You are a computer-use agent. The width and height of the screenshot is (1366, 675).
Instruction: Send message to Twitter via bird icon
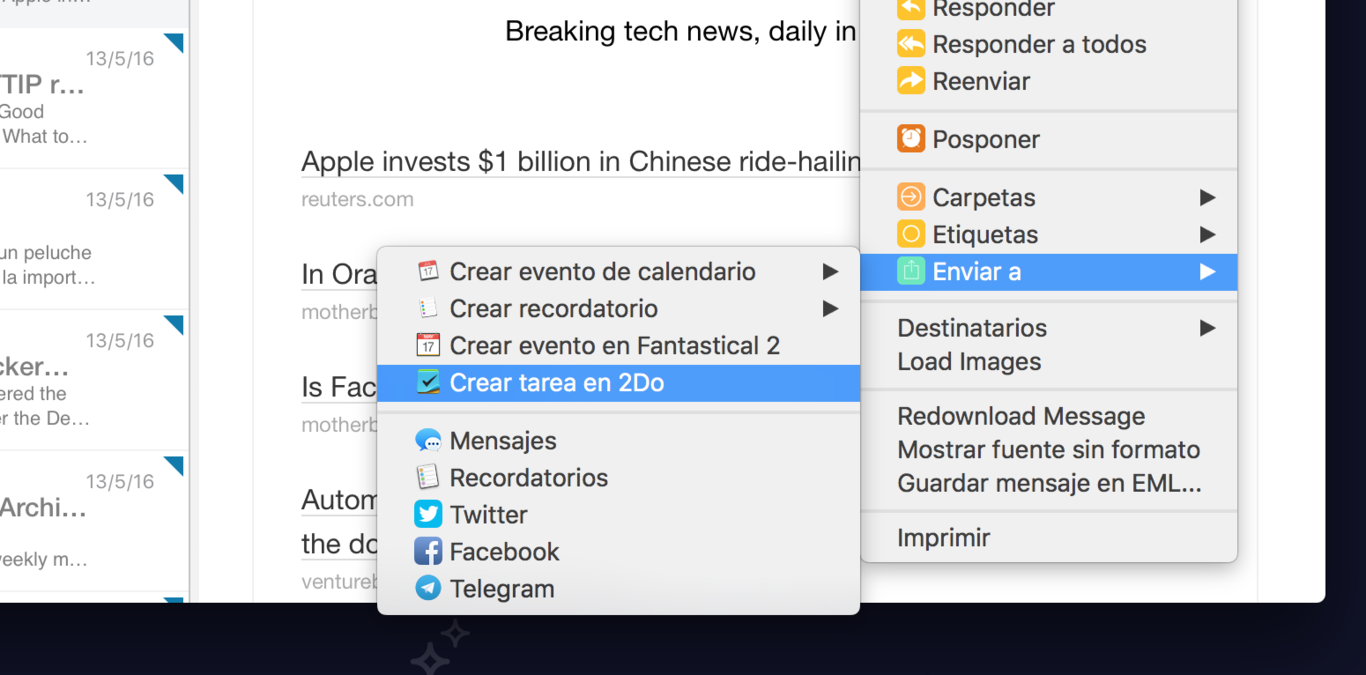[x=428, y=514]
